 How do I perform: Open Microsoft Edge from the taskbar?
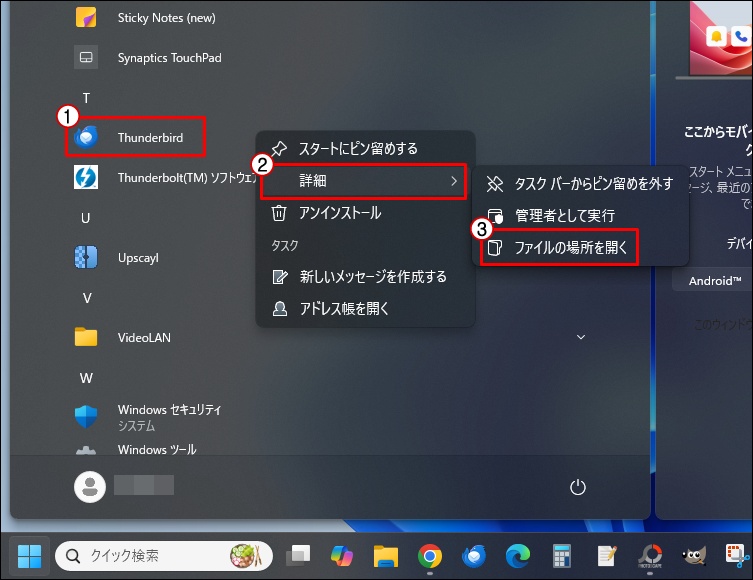[x=518, y=556]
